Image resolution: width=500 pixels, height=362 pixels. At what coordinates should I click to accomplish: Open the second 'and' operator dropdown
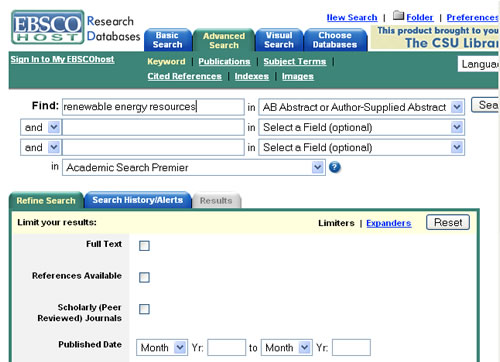tap(40, 147)
